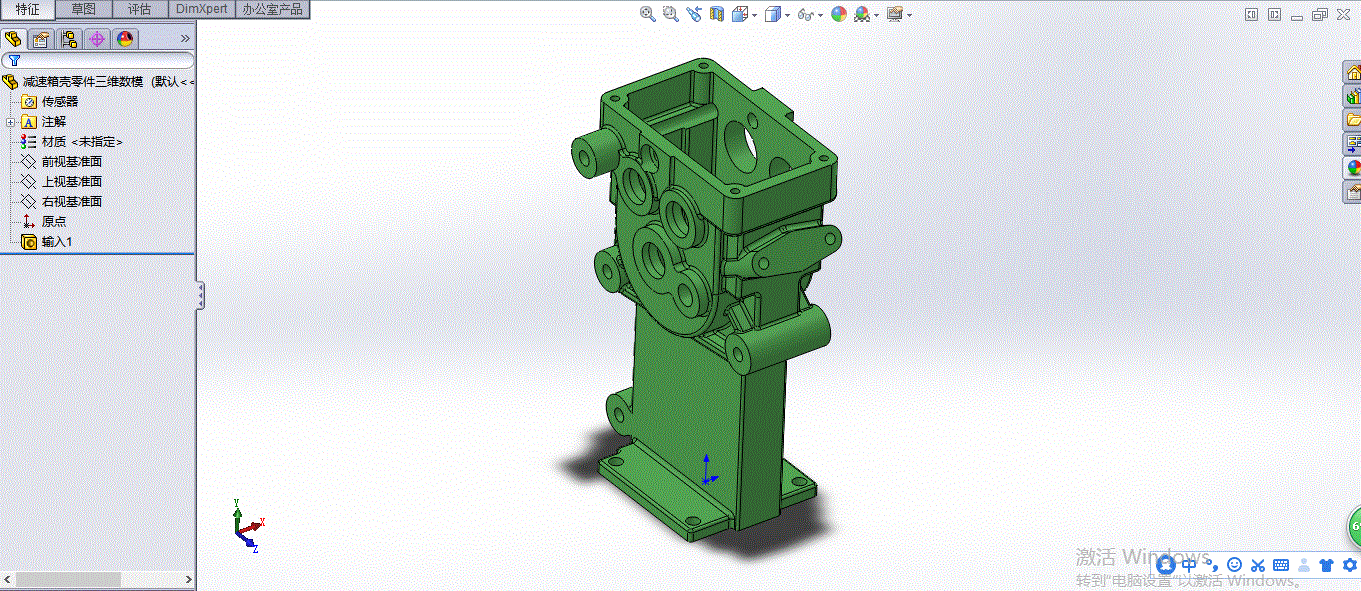Click the Display Style cube icon
The width and height of the screenshot is (1361, 591).
tap(773, 14)
